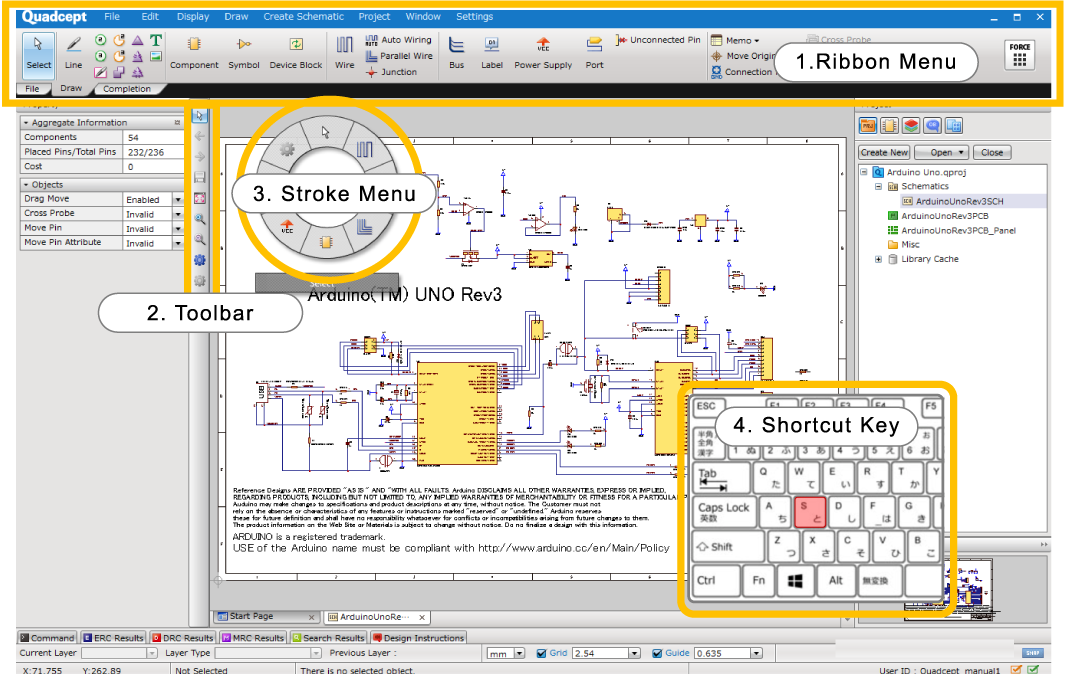This screenshot has height=679, width=1065.
Task: Open the ERC Results tab
Action: point(113,638)
